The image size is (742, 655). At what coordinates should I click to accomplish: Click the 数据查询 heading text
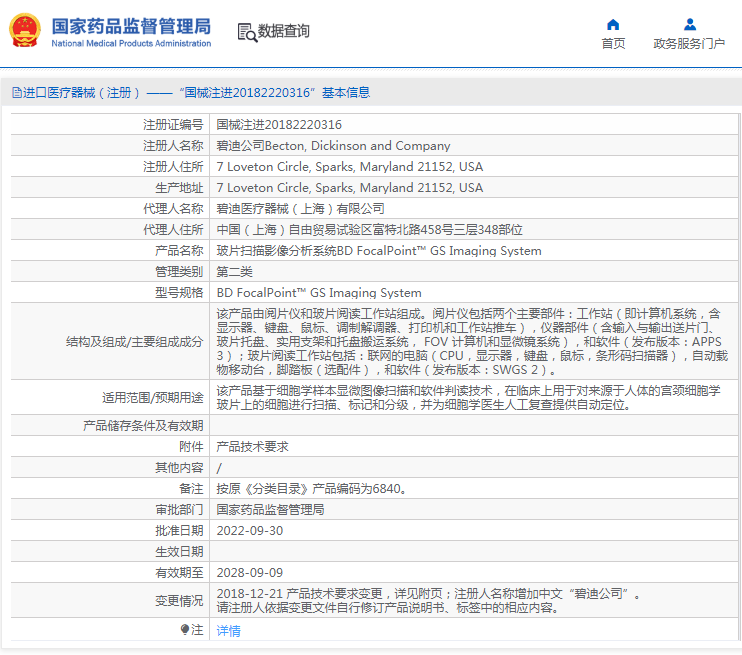point(283,31)
